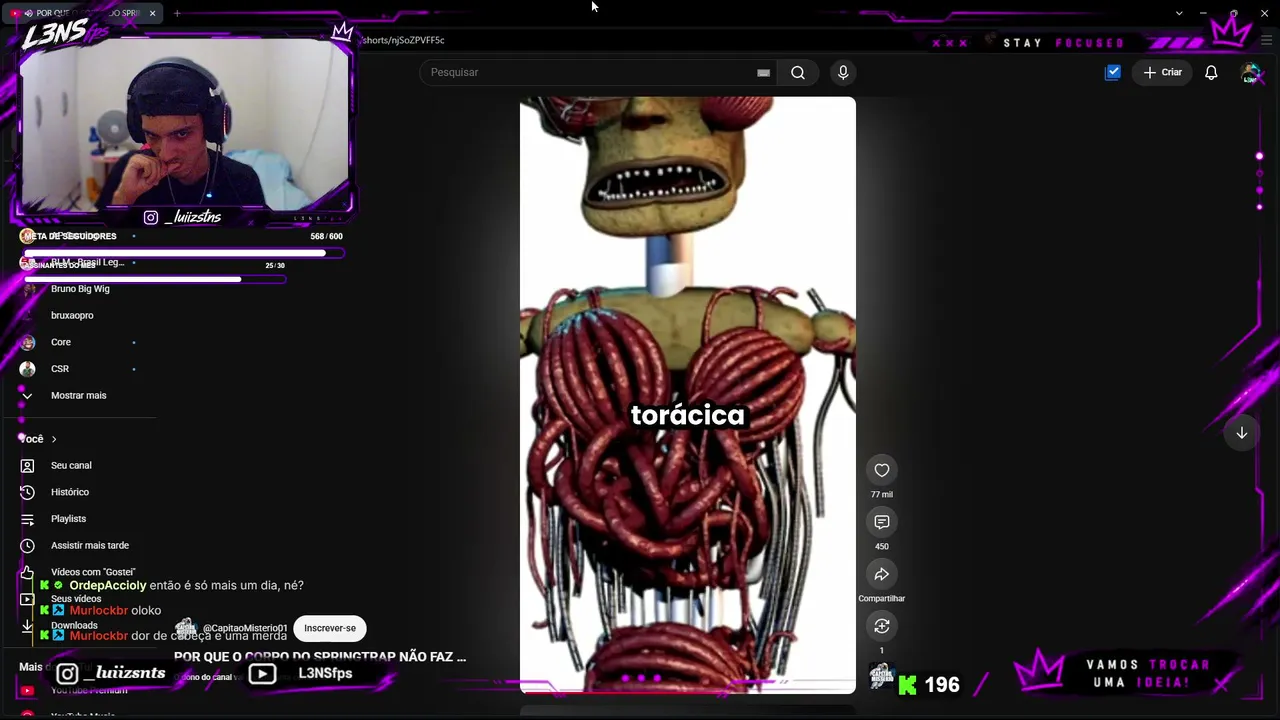1280x720 pixels.
Task: Go to Seu canal in the sidebar
Action: [71, 466]
